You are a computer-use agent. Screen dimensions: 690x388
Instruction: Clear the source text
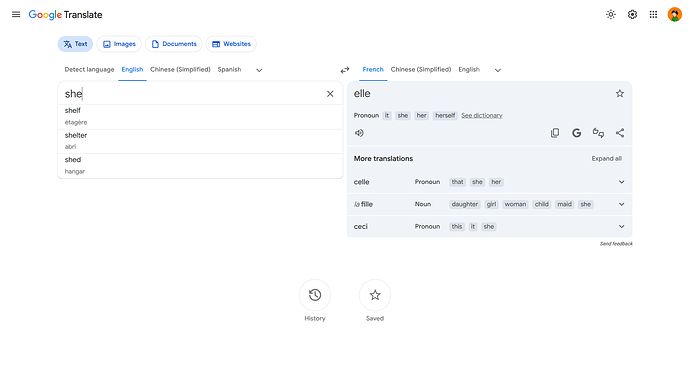[330, 94]
